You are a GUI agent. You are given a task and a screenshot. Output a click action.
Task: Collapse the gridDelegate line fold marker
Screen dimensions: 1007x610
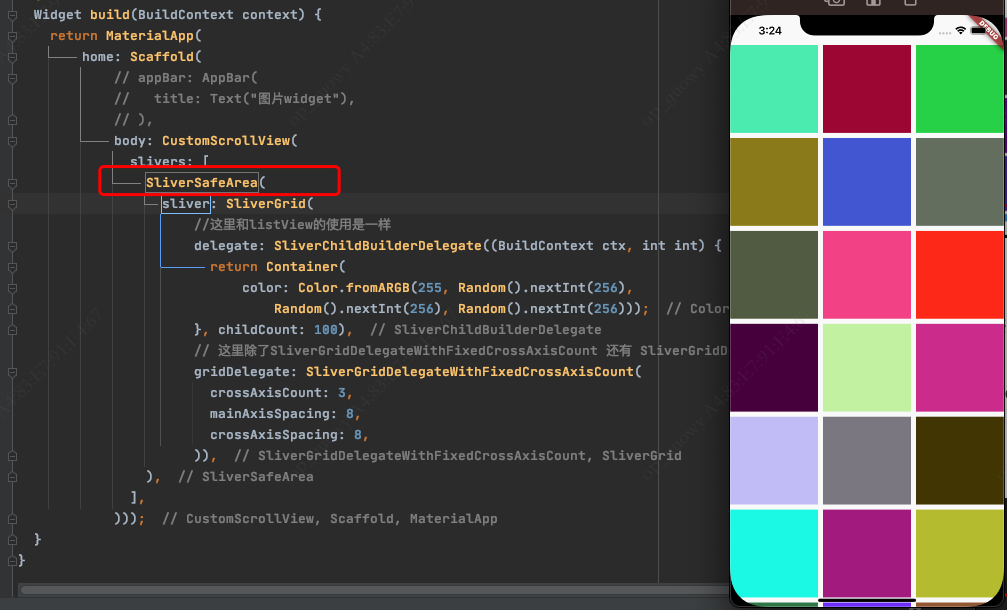[x=12, y=372]
